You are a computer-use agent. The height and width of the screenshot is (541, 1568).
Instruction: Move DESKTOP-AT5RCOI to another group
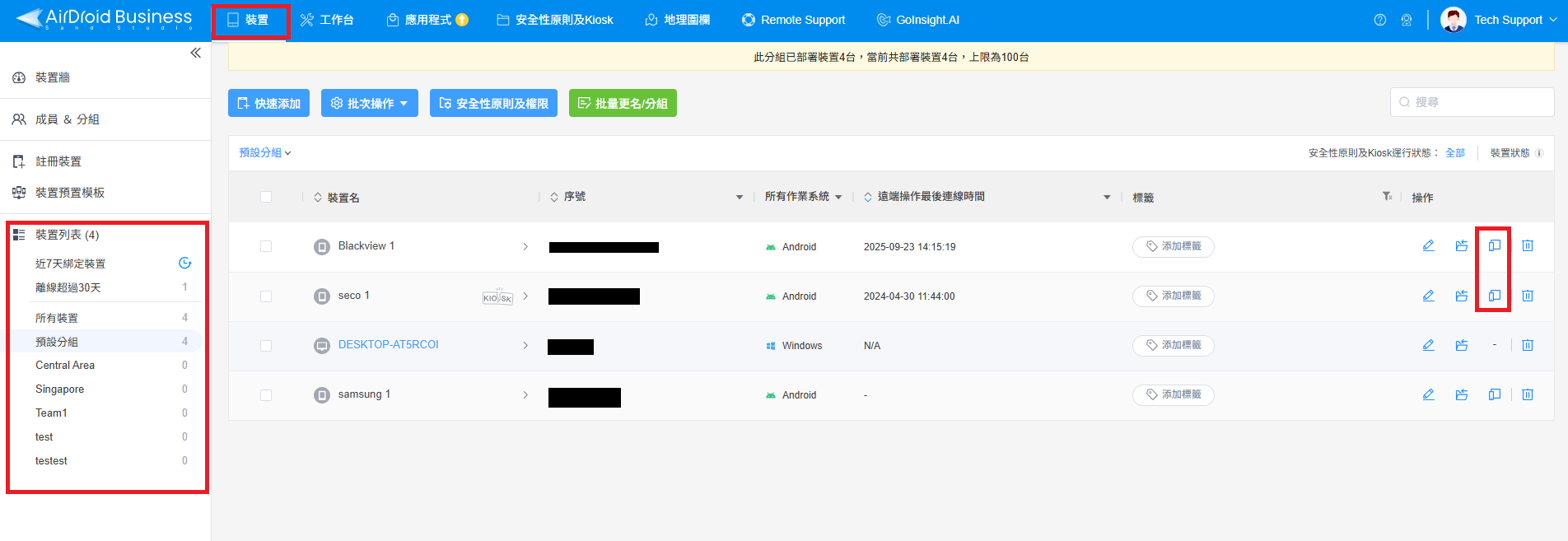coord(1462,345)
